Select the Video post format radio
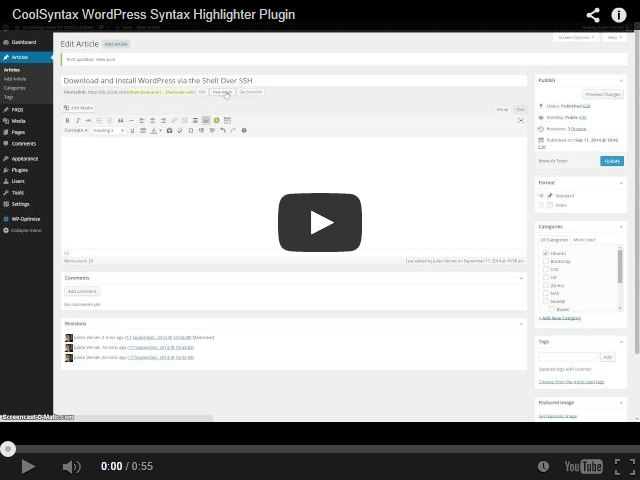640x480 pixels. [x=541, y=205]
